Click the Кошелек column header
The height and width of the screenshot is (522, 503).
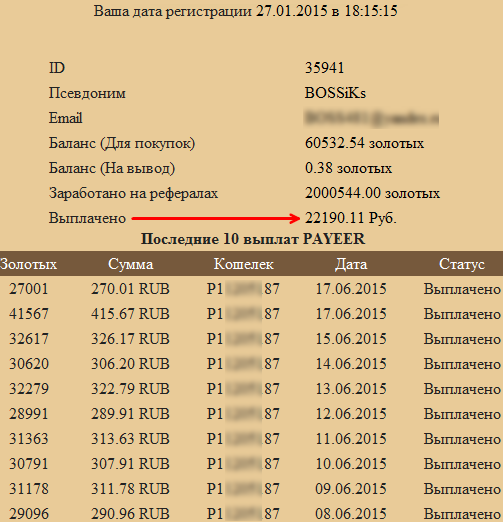(244, 264)
